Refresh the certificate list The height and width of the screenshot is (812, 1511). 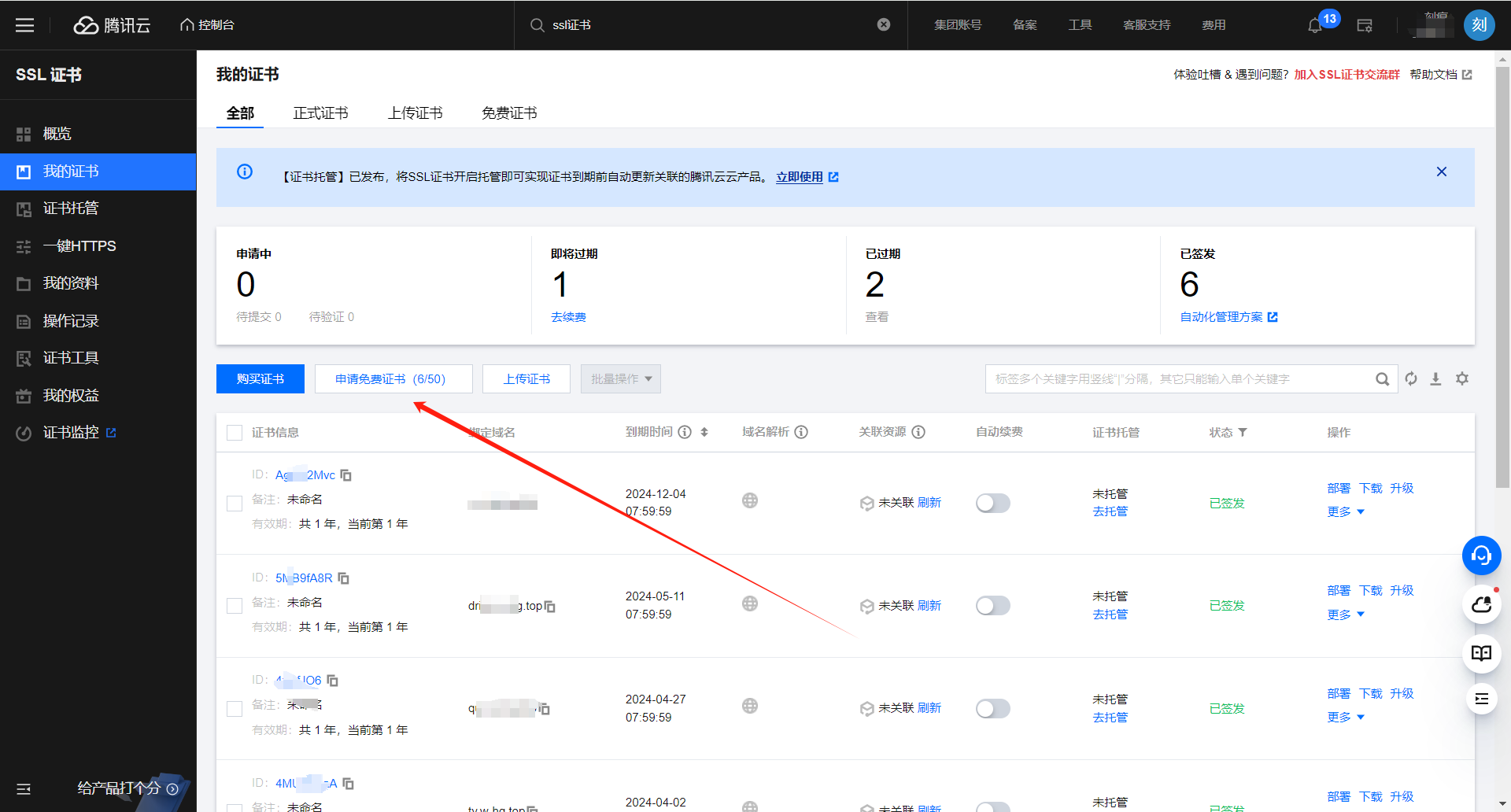(x=1411, y=379)
